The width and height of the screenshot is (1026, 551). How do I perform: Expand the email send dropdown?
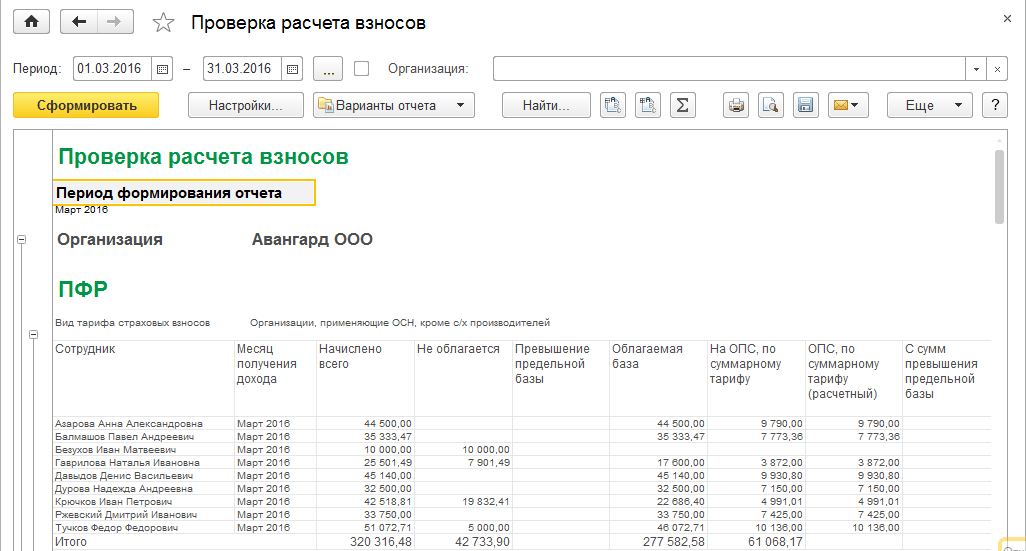point(848,105)
